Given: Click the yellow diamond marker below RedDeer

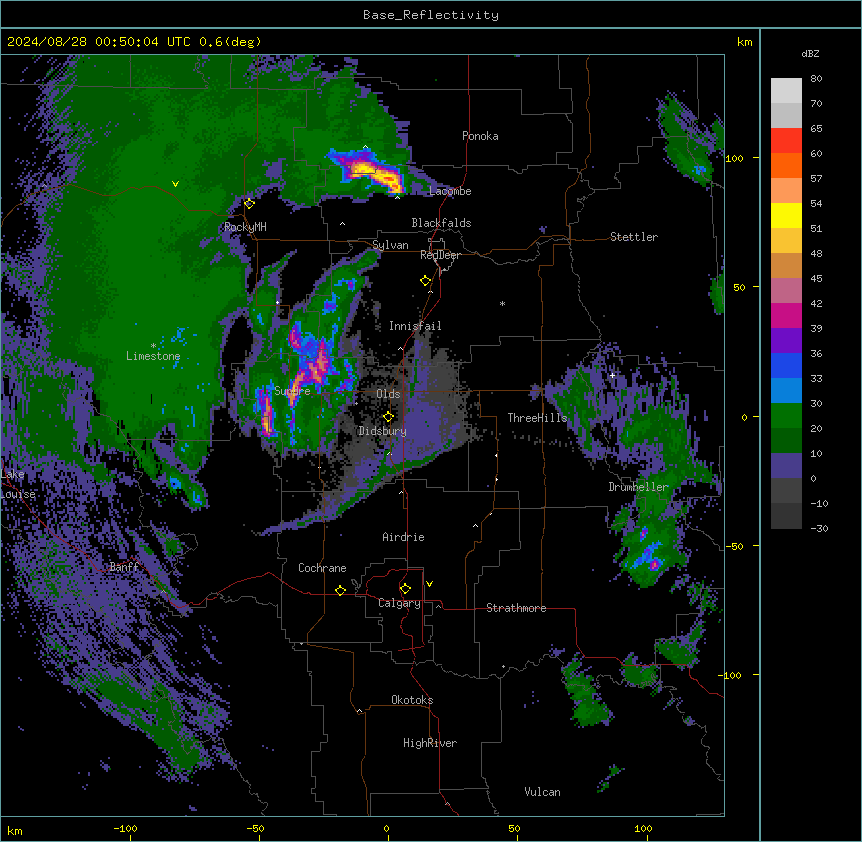Looking at the screenshot, I should (425, 281).
